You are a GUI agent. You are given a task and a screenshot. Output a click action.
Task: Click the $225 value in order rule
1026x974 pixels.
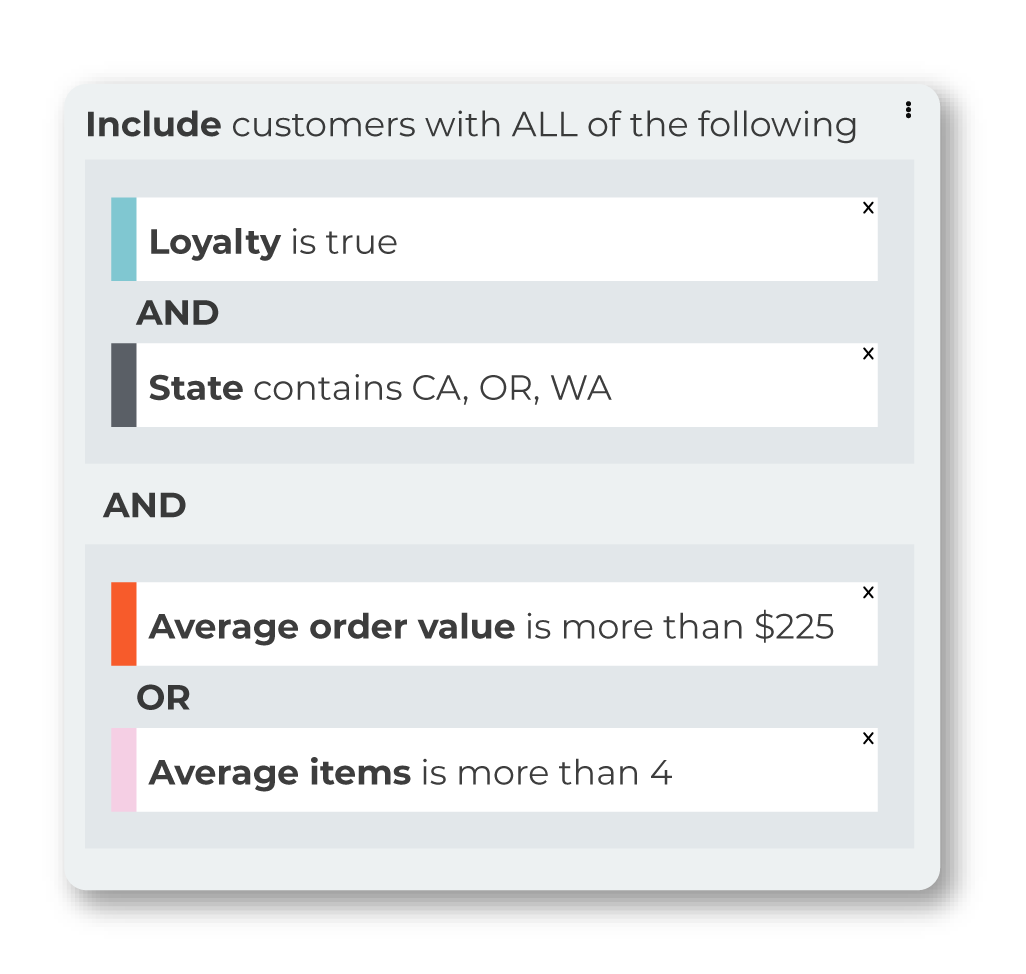tap(794, 627)
